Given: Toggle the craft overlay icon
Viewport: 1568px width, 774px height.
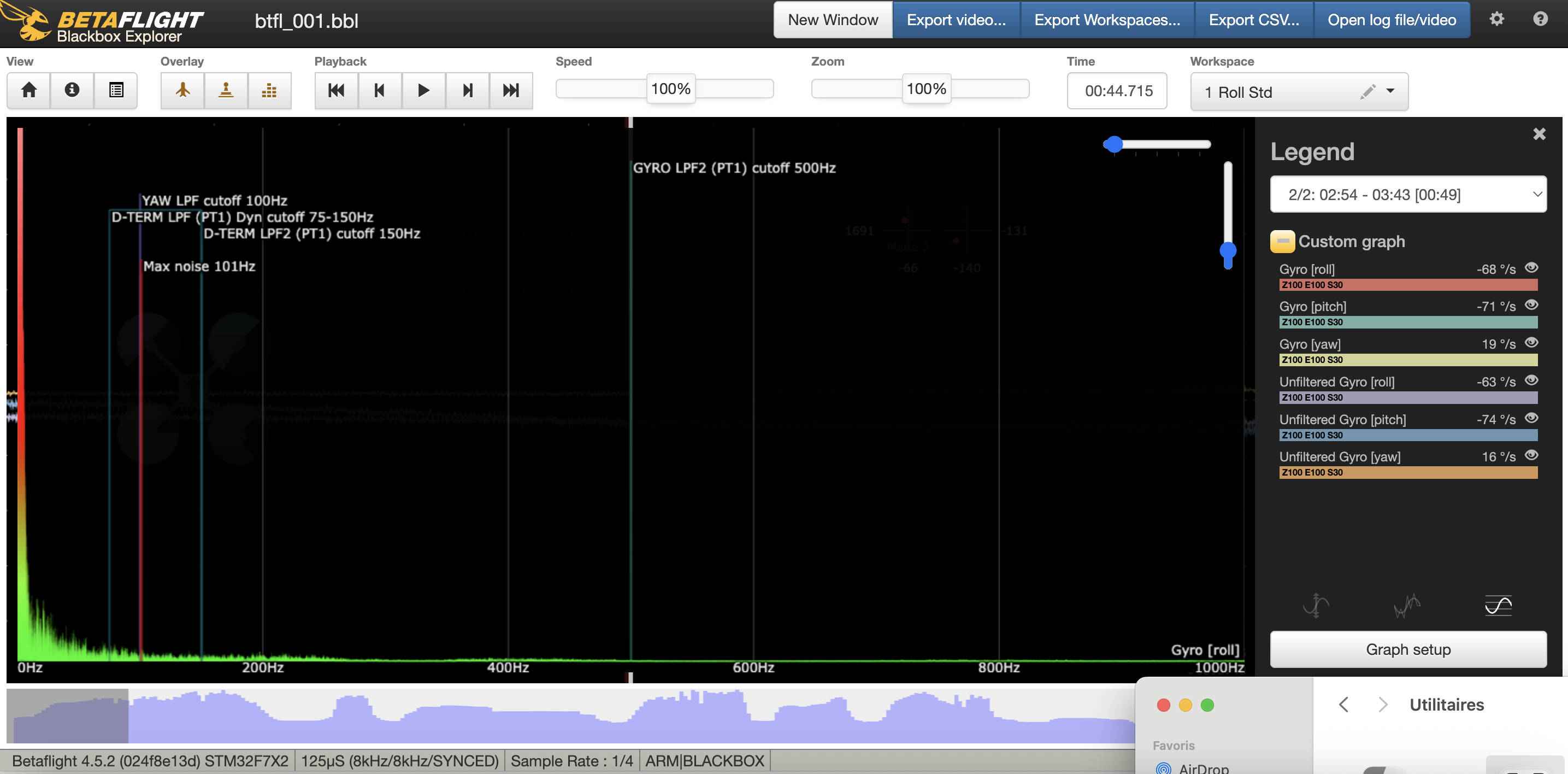Looking at the screenshot, I should 182,91.
